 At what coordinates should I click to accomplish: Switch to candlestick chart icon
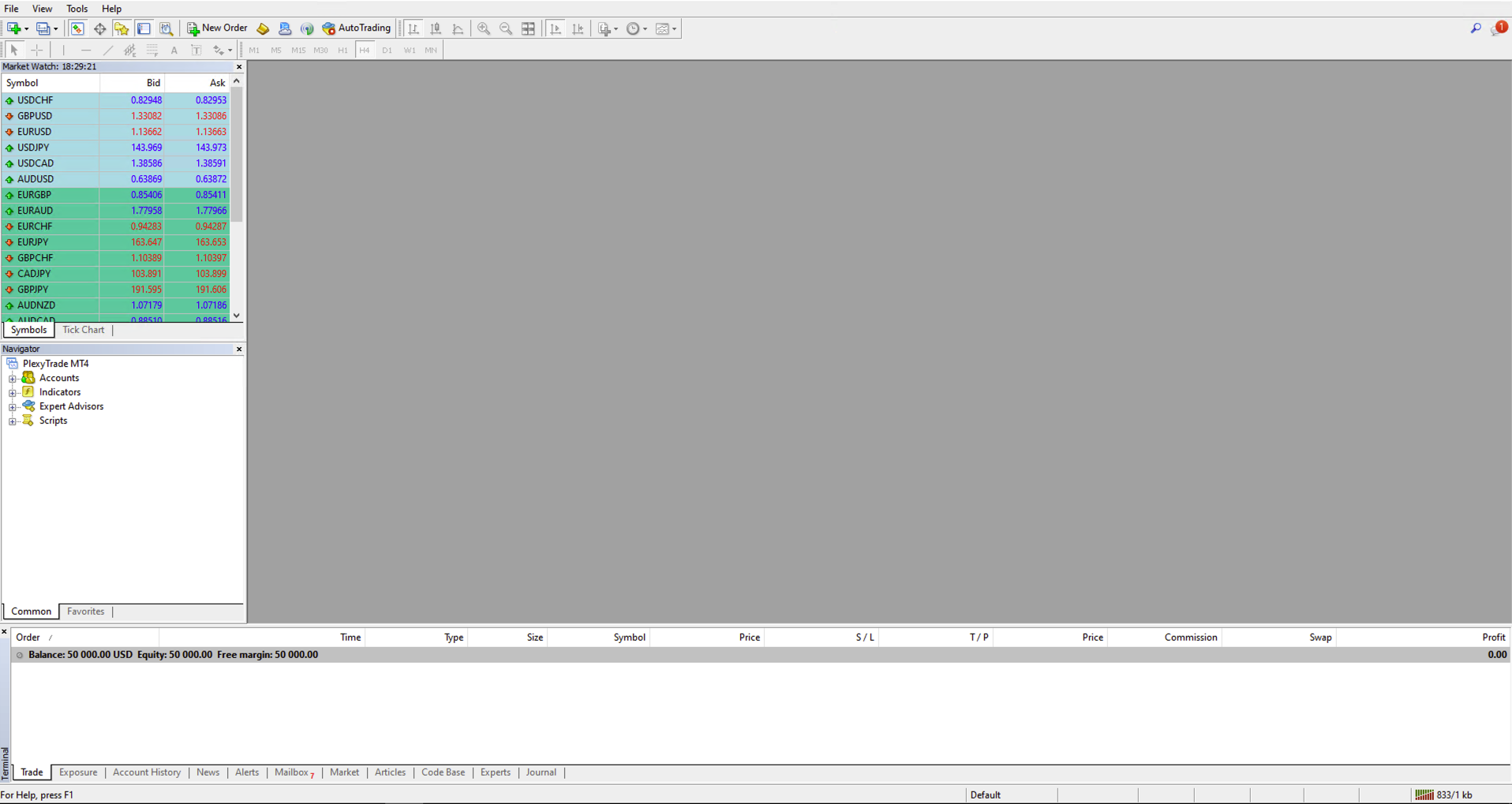[x=436, y=28]
